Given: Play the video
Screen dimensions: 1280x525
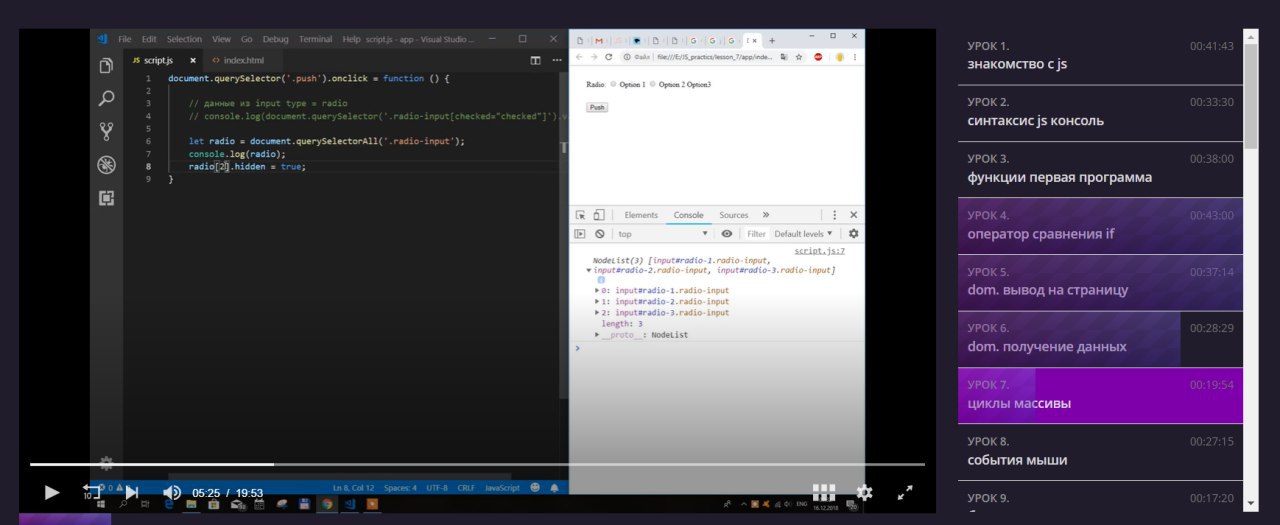Looking at the screenshot, I should [52, 492].
